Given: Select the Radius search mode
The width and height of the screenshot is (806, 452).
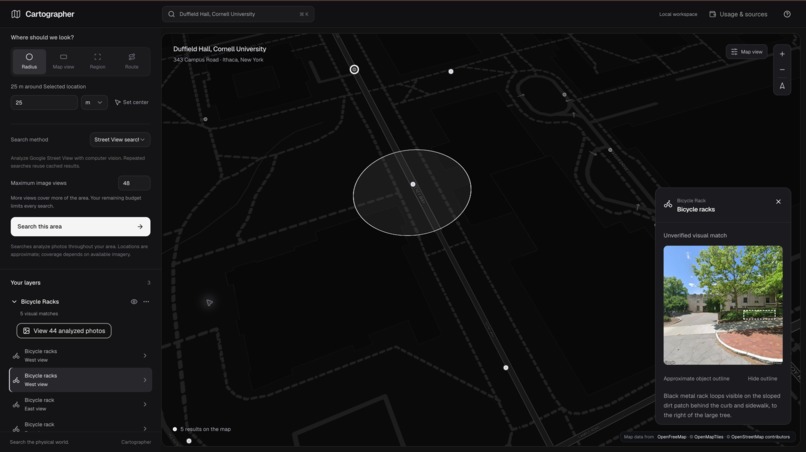Looking at the screenshot, I should [29, 61].
